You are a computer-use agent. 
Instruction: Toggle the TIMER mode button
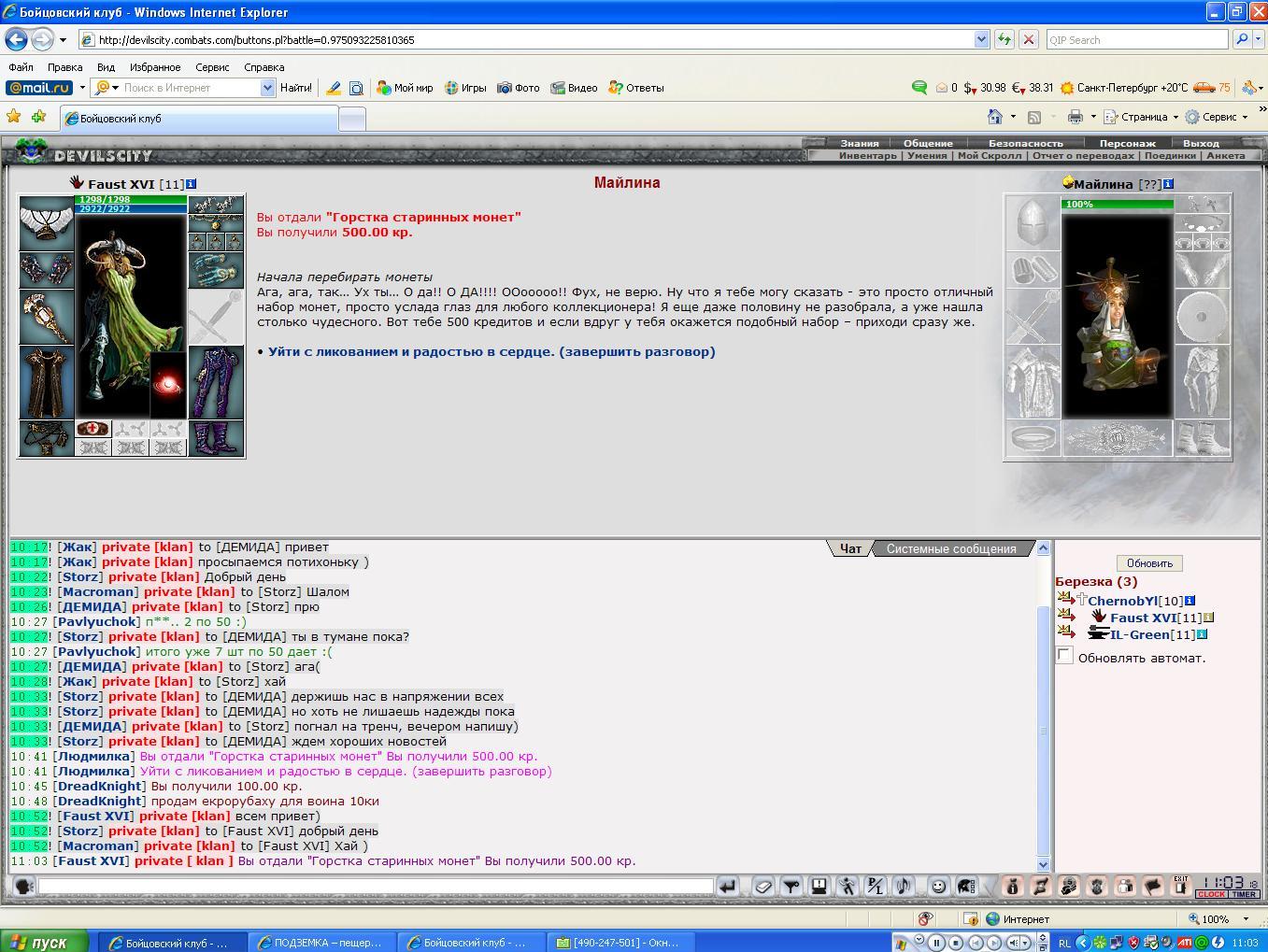point(1243,894)
